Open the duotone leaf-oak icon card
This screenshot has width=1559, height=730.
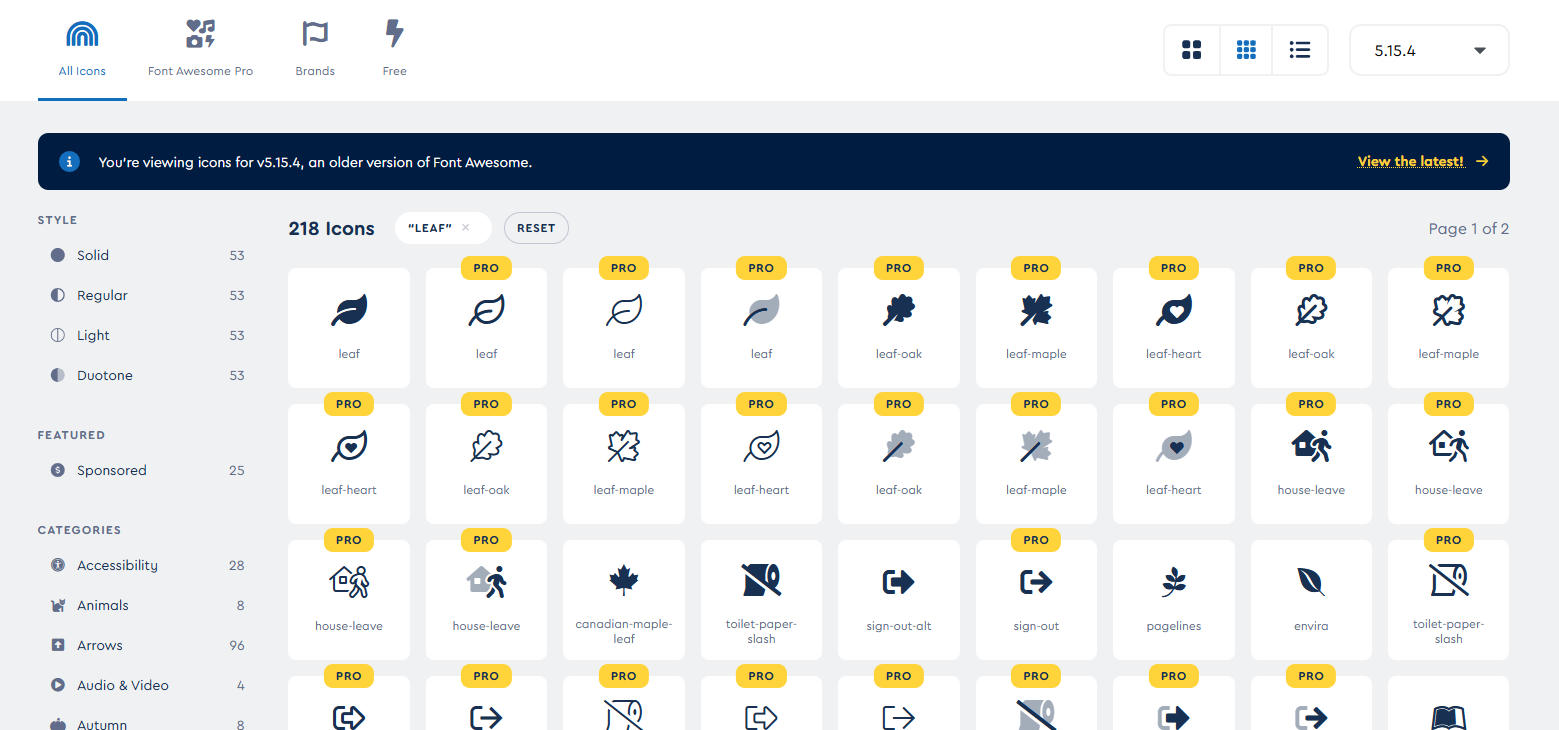click(x=899, y=464)
